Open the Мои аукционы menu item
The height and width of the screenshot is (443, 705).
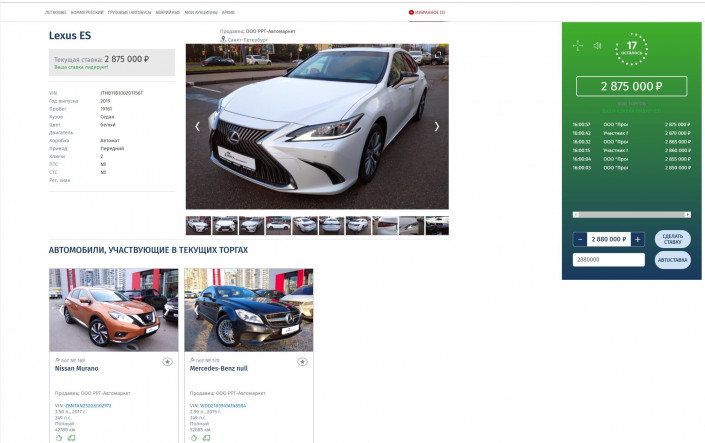click(200, 12)
